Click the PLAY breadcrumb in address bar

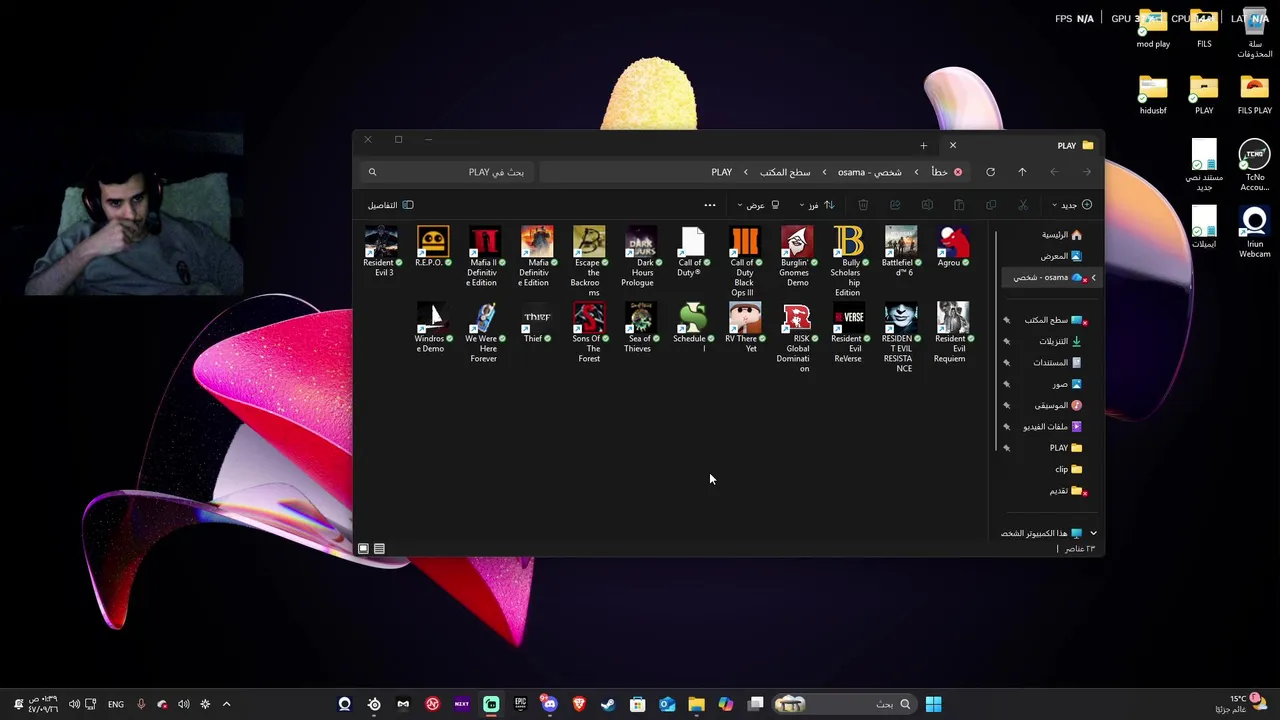pyautogui.click(x=721, y=172)
